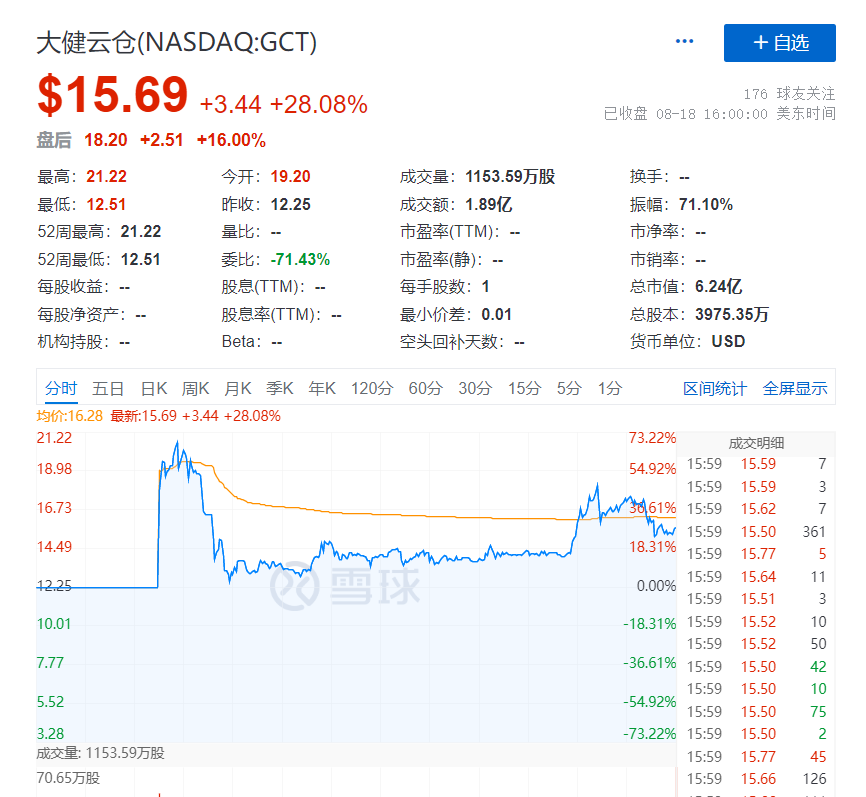Viewport: 866px width, 797px height.
Task: Switch to the 120分 chart tab
Action: (372, 388)
